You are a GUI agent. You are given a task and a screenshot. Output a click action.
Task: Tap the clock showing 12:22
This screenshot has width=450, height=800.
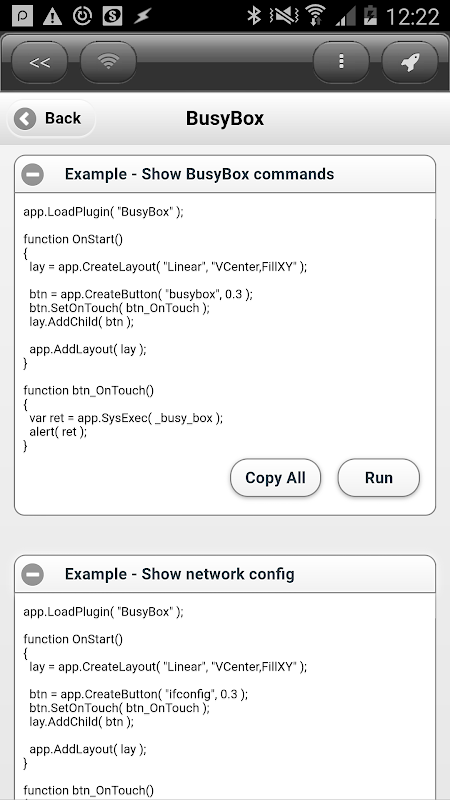(413, 16)
